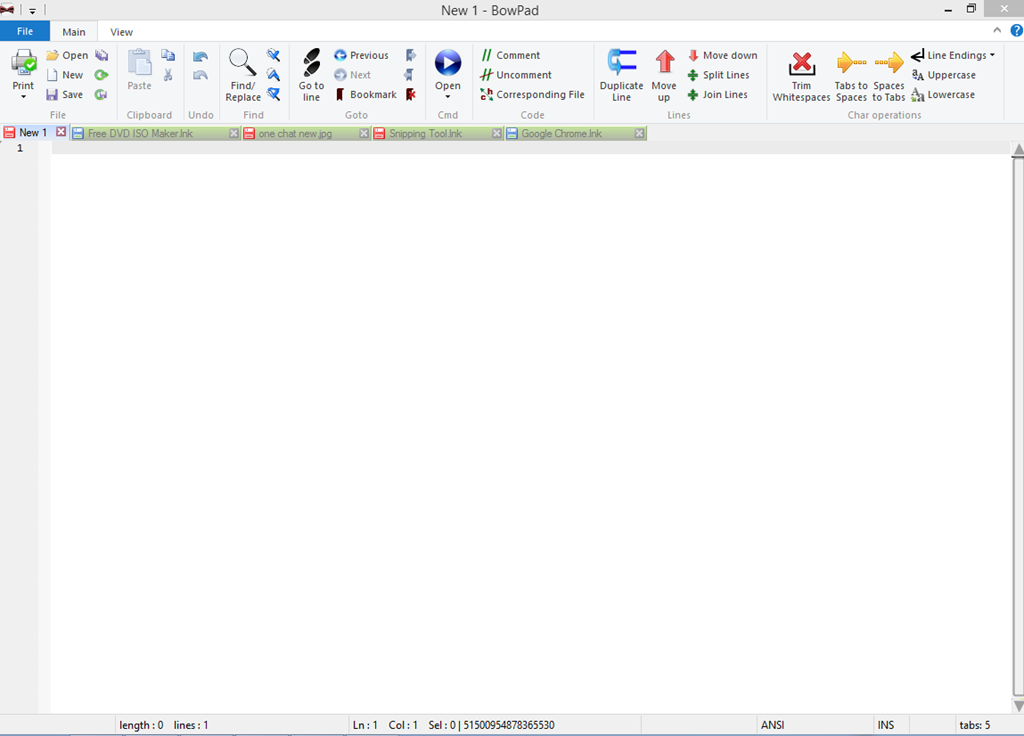Viewport: 1024px width, 736px height.
Task: Jump to previous bookmark flag icon
Action: (410, 75)
